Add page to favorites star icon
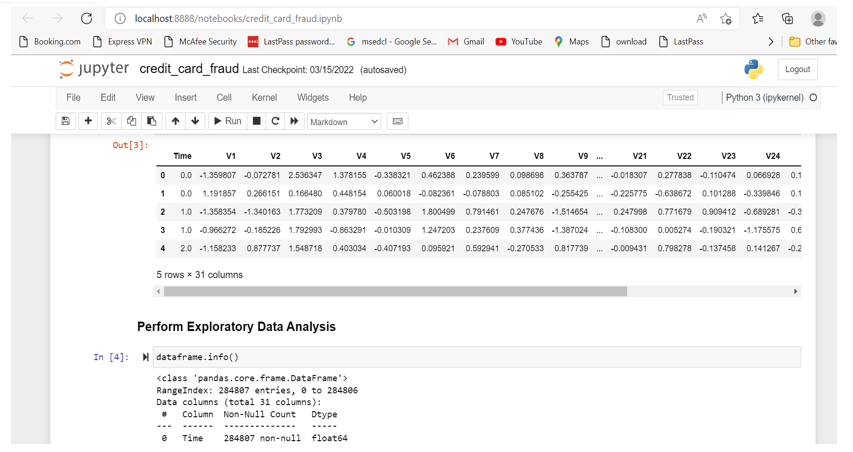This screenshot has height=452, width=853. 726,19
